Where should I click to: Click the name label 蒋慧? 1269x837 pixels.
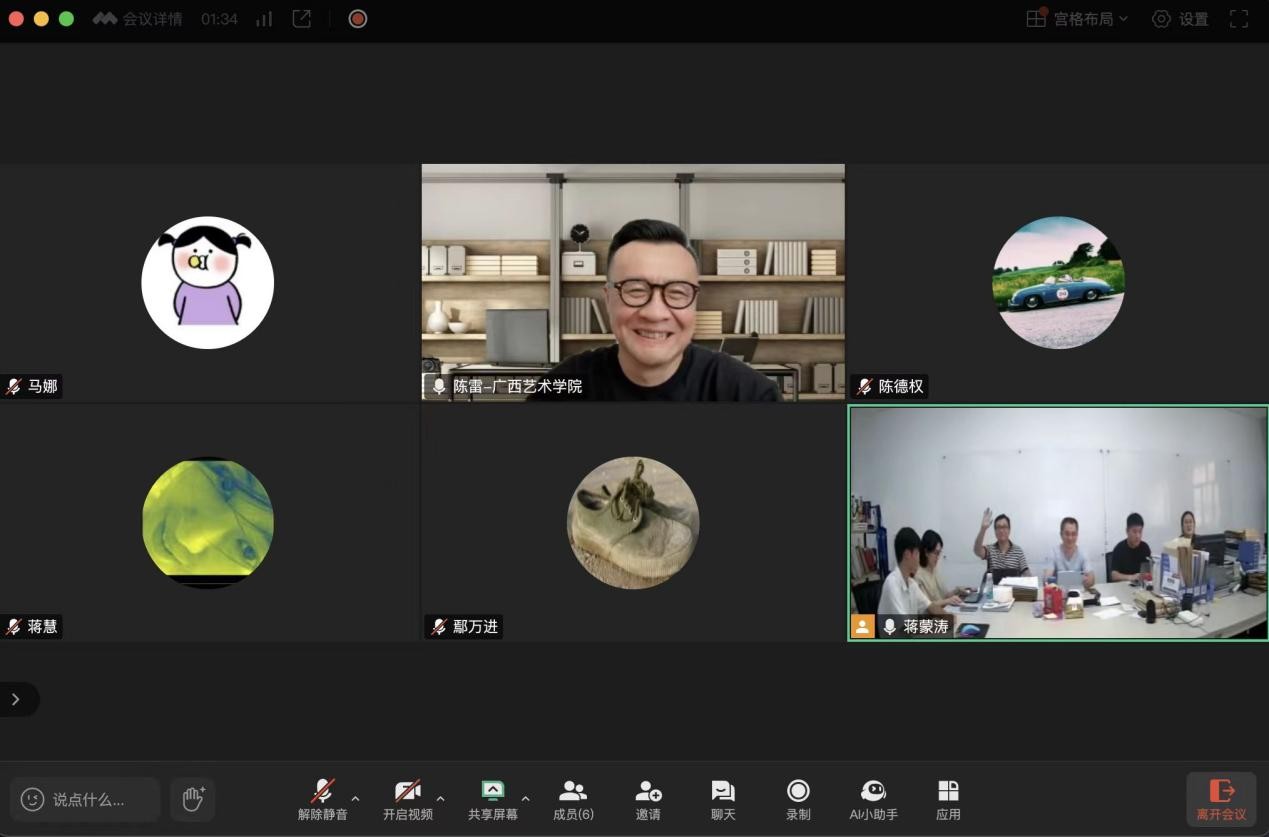pos(43,627)
